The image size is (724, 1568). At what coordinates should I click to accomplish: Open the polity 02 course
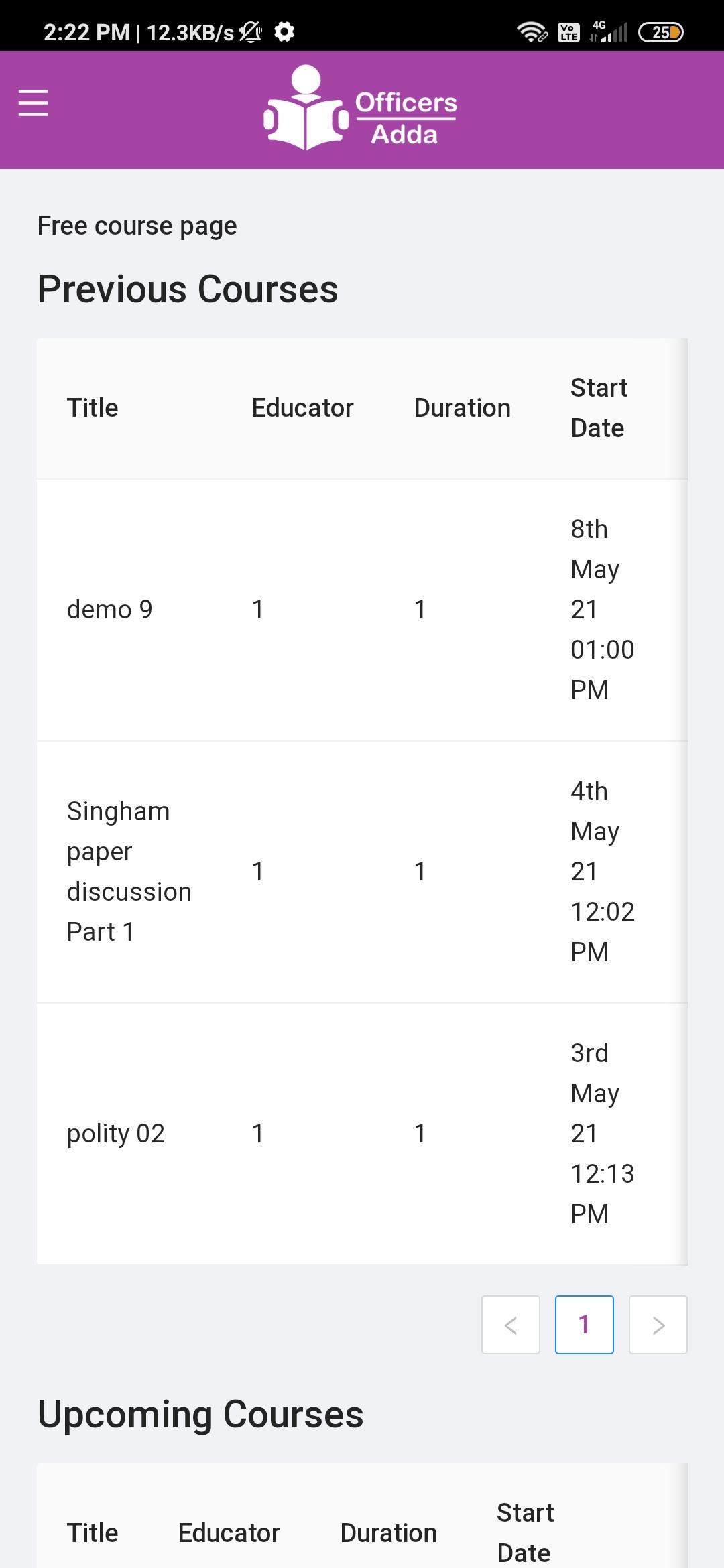116,1134
